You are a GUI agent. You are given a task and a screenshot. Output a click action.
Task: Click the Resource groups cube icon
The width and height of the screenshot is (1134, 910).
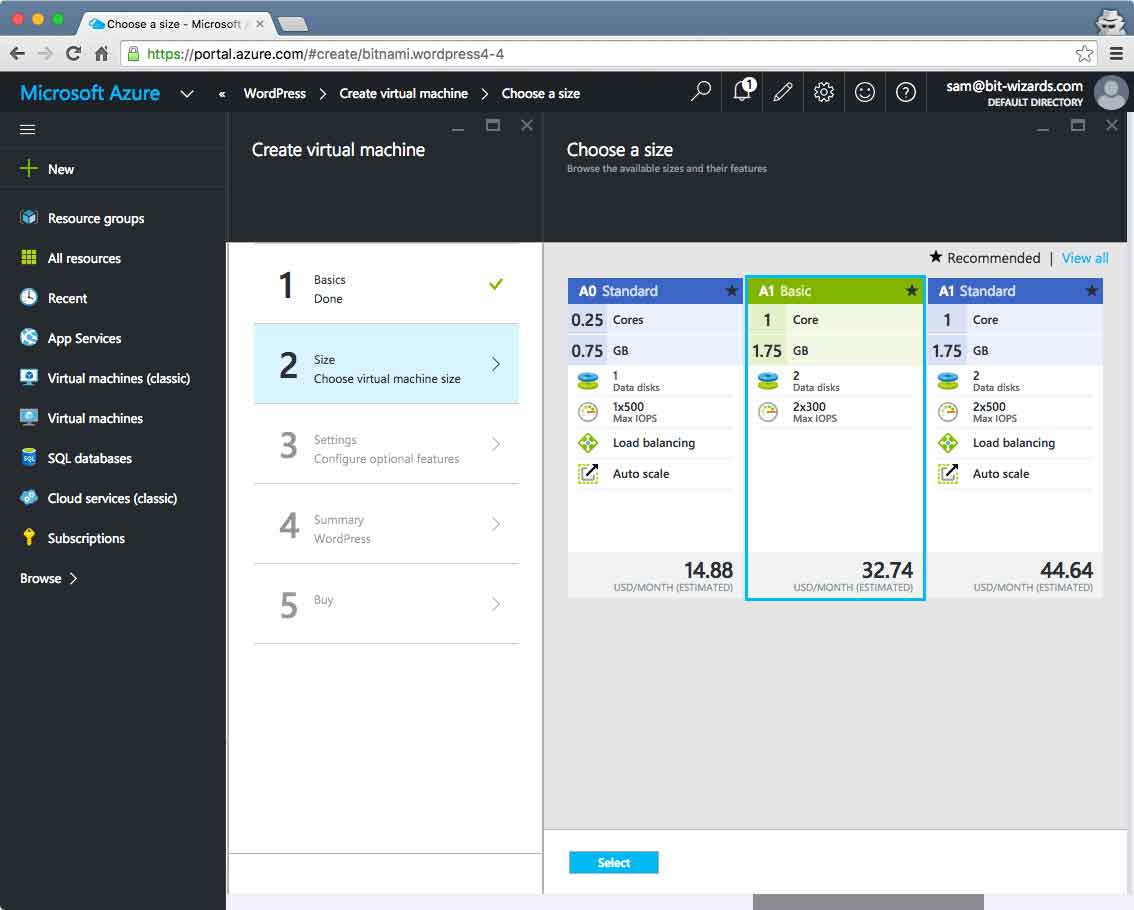pyautogui.click(x=29, y=217)
